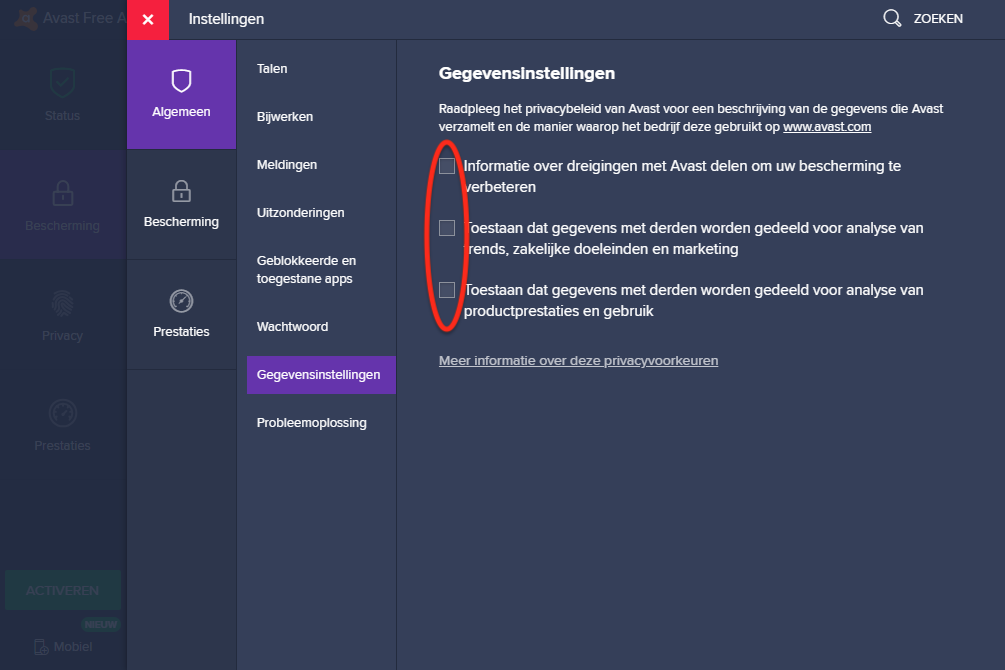1005x670 pixels.
Task: Check sharing for product performance and usage
Action: [x=447, y=290]
